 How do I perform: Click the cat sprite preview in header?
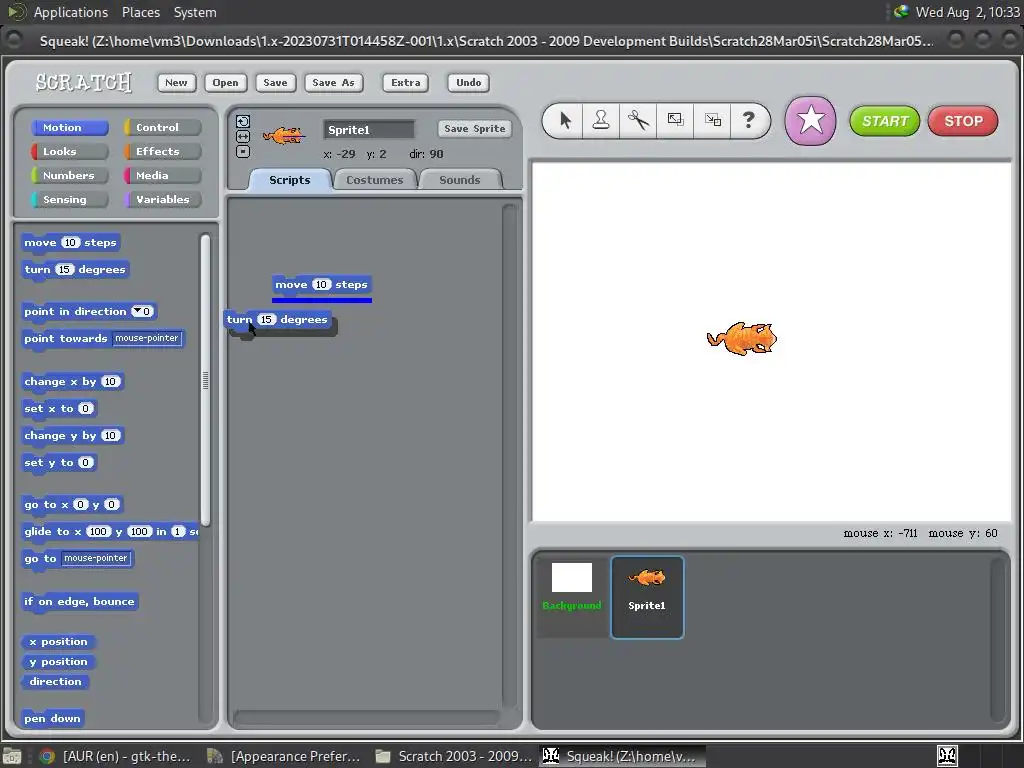[x=283, y=135]
